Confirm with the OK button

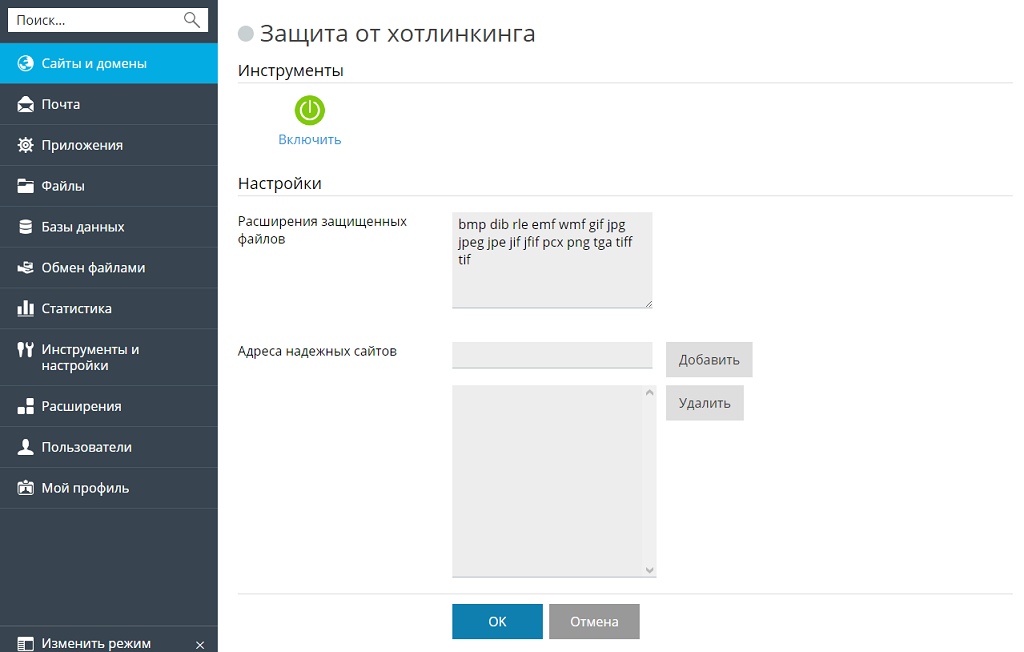497,621
